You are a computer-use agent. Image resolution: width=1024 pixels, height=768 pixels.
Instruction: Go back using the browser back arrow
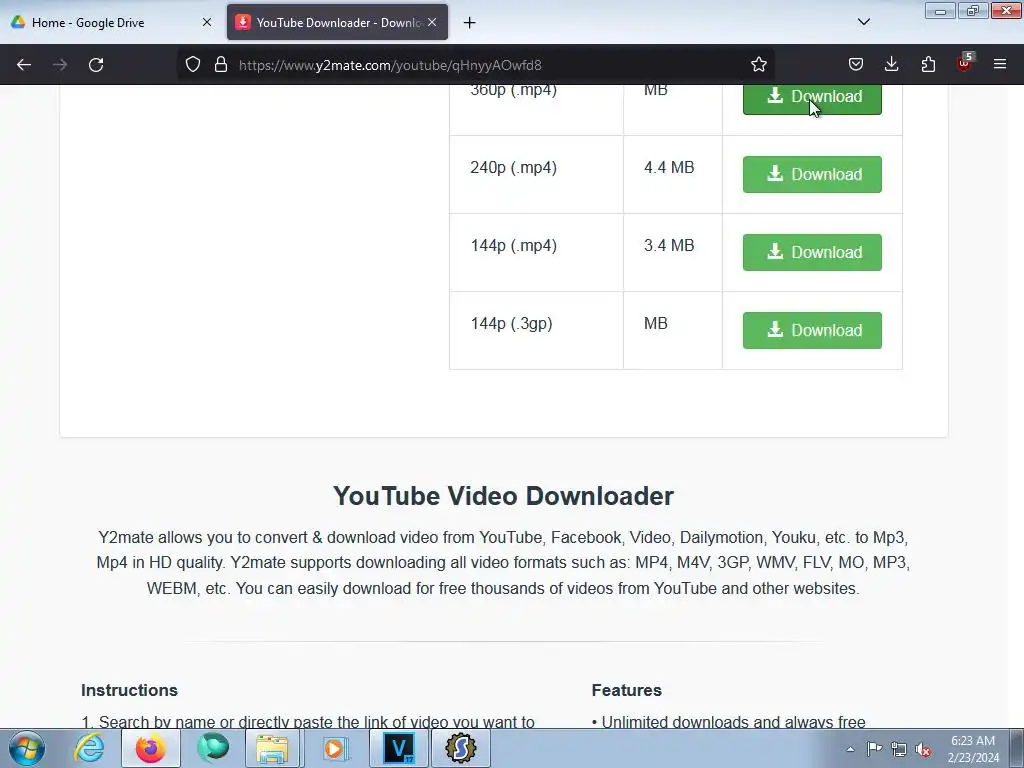(24, 65)
